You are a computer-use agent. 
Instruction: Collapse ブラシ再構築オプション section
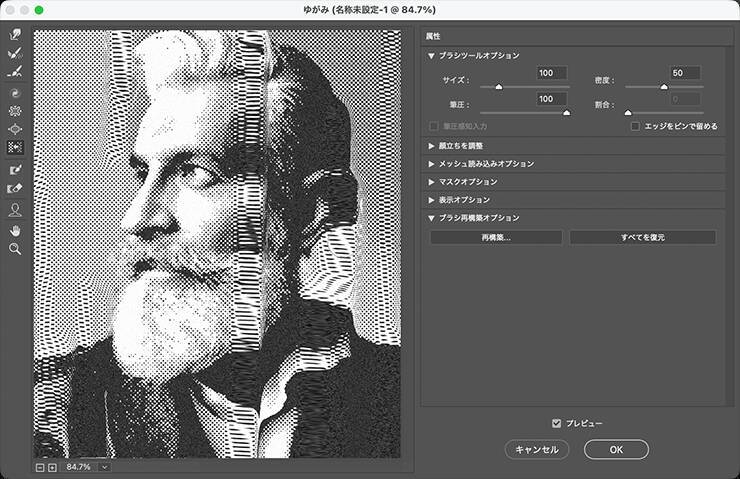431,218
